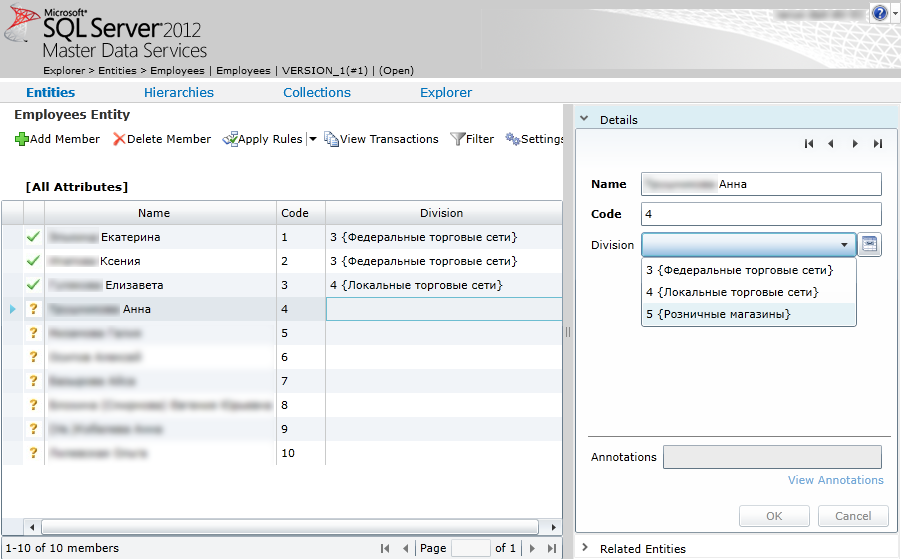Click the Explorer breadcrumb link
This screenshot has width=901, height=559.
(x=64, y=71)
